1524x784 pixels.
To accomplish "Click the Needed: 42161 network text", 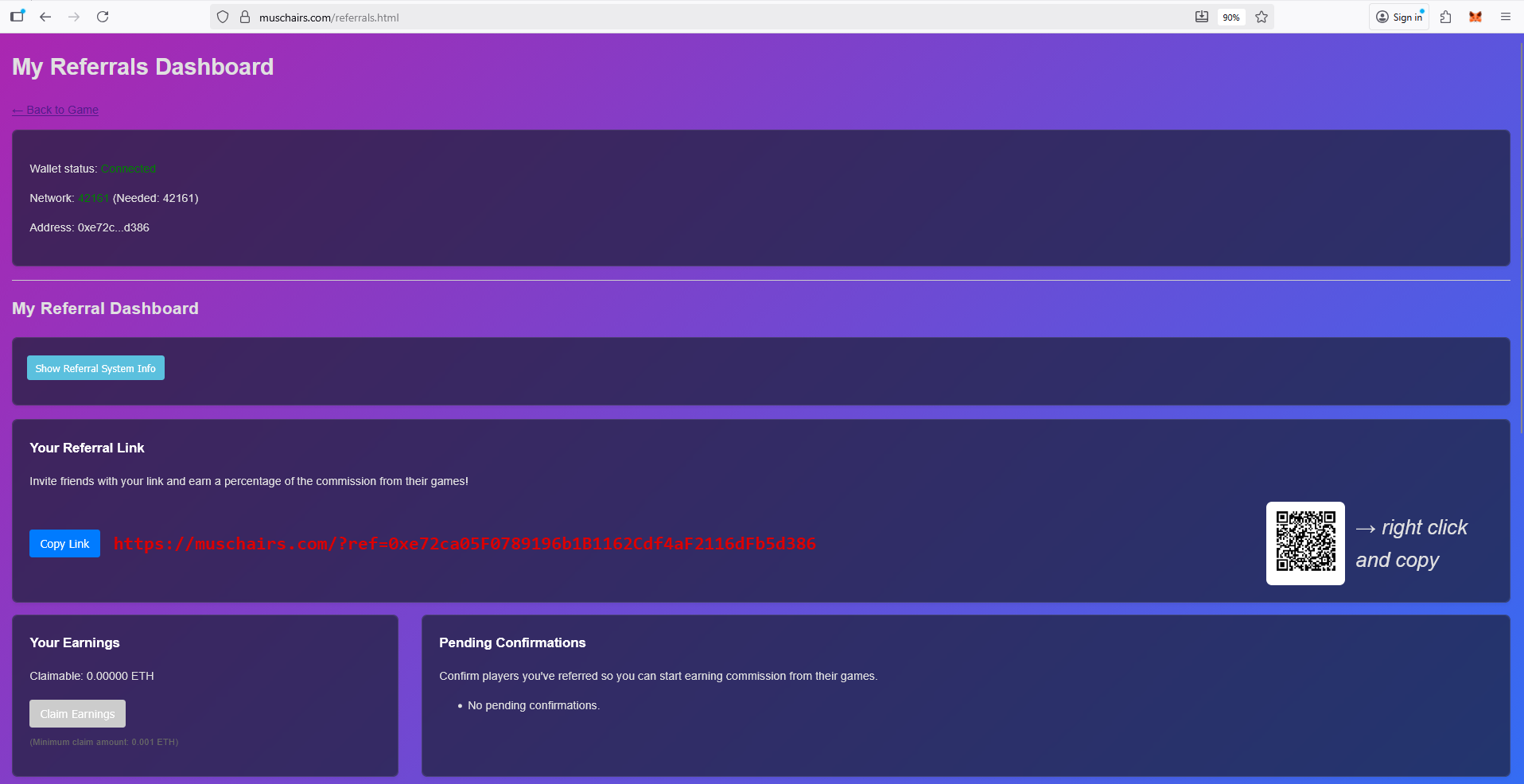I will [156, 198].
